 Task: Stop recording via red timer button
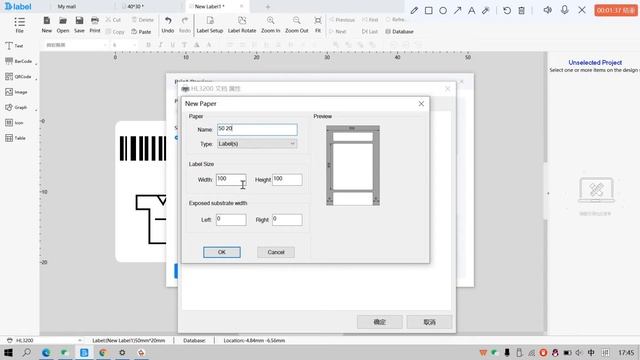click(x=616, y=10)
